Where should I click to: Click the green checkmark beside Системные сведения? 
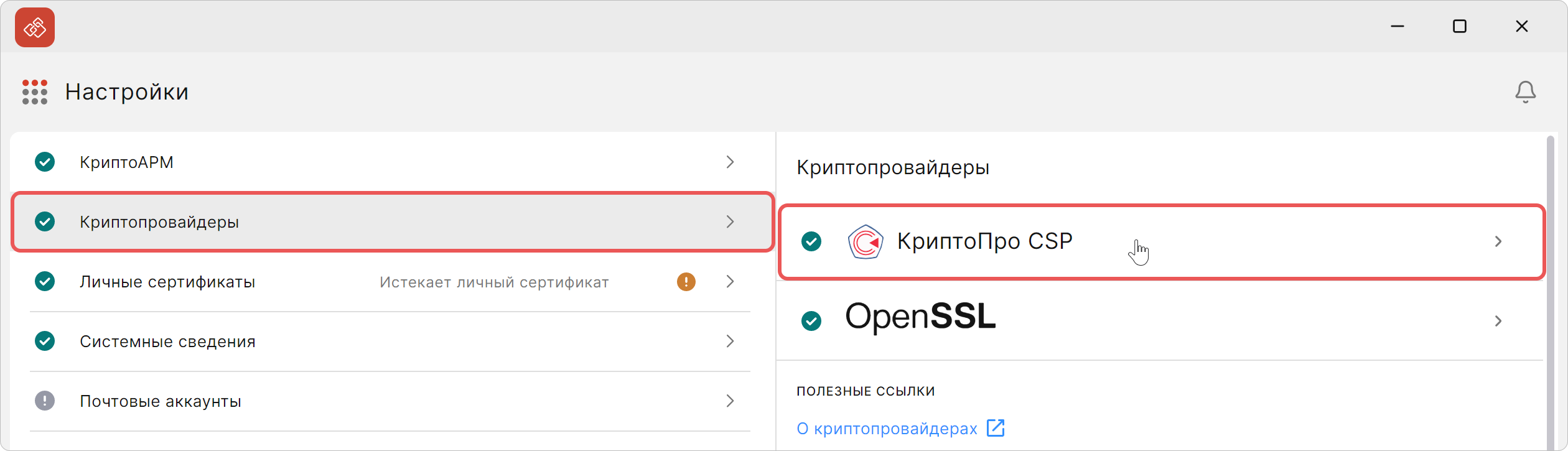coord(44,342)
